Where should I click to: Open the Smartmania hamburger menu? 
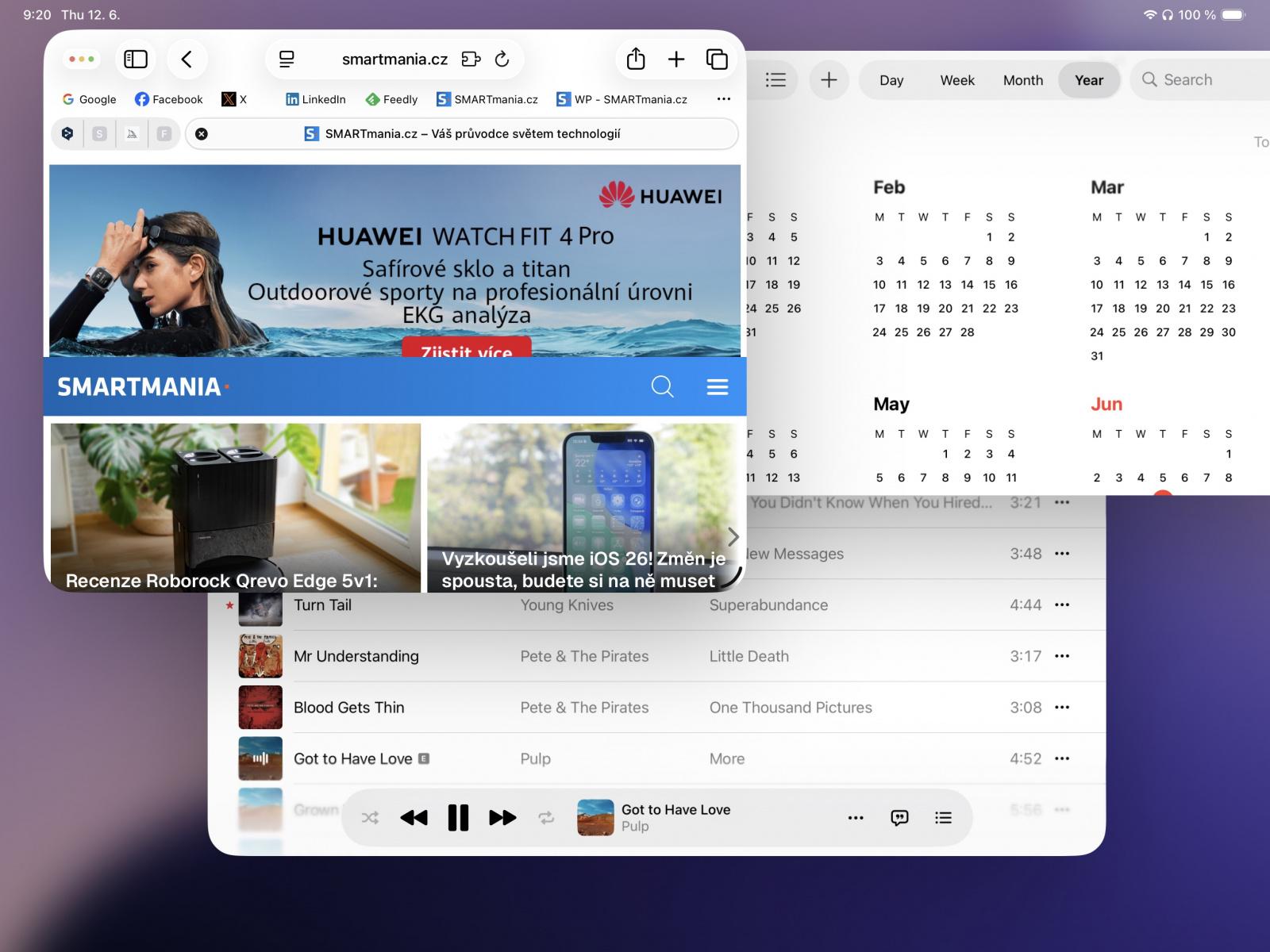pos(718,386)
